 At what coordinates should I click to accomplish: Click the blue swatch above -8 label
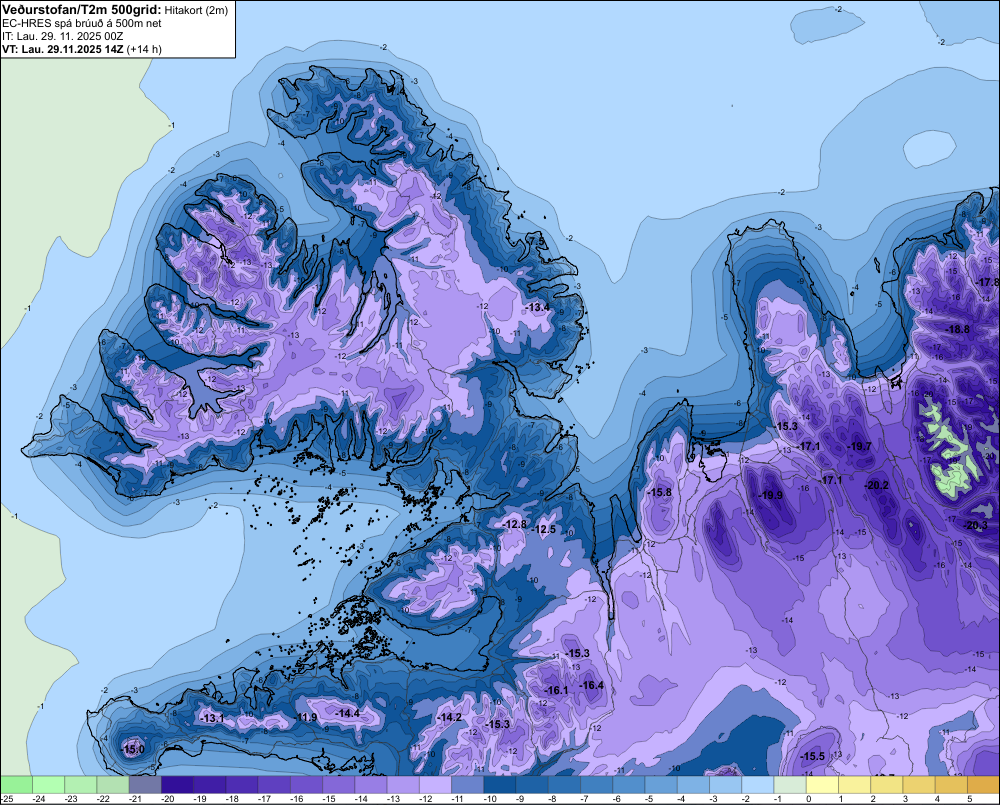pyautogui.click(x=564, y=784)
